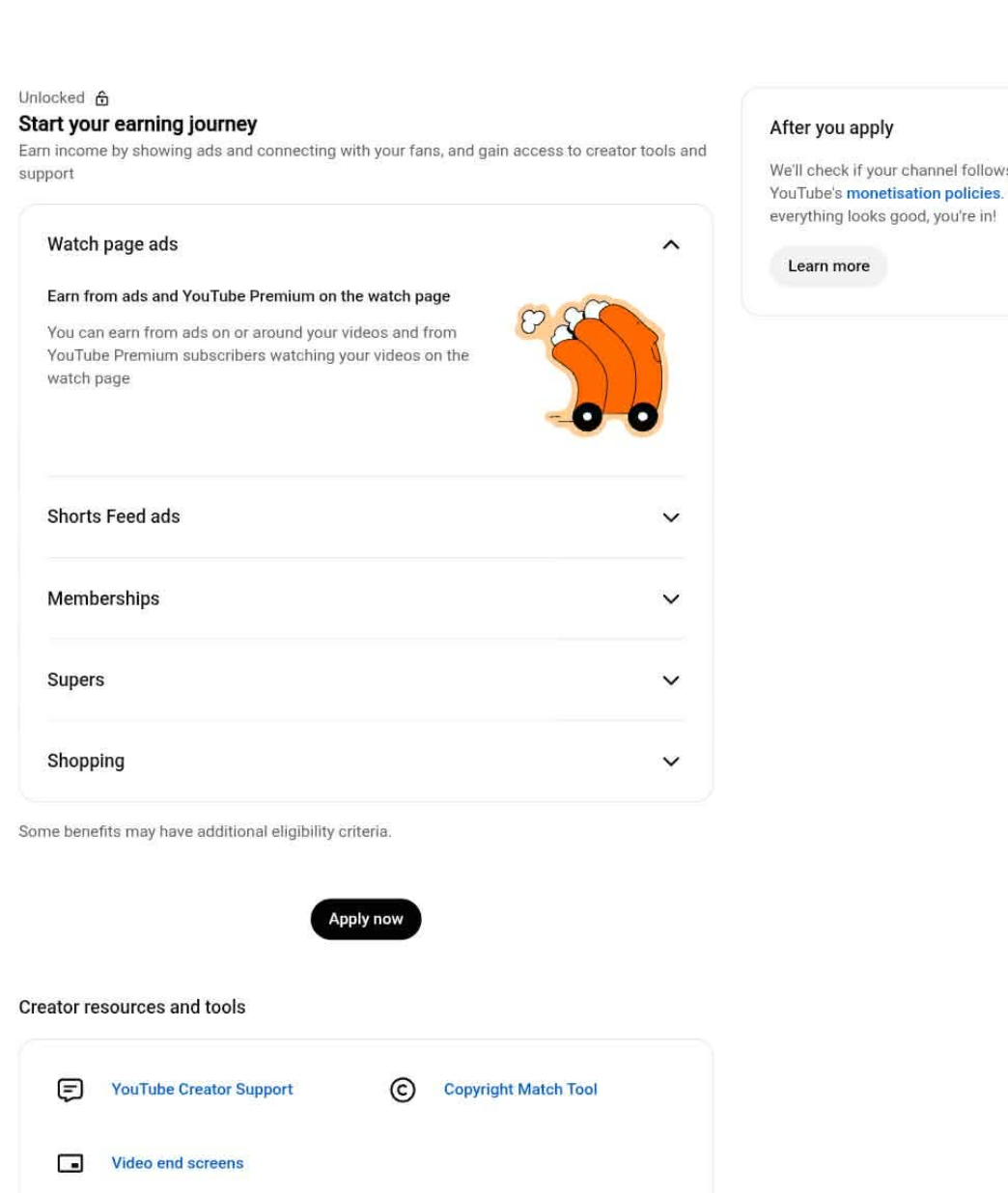The width and height of the screenshot is (1008, 1193).
Task: Select the Memberships row label
Action: (103, 598)
